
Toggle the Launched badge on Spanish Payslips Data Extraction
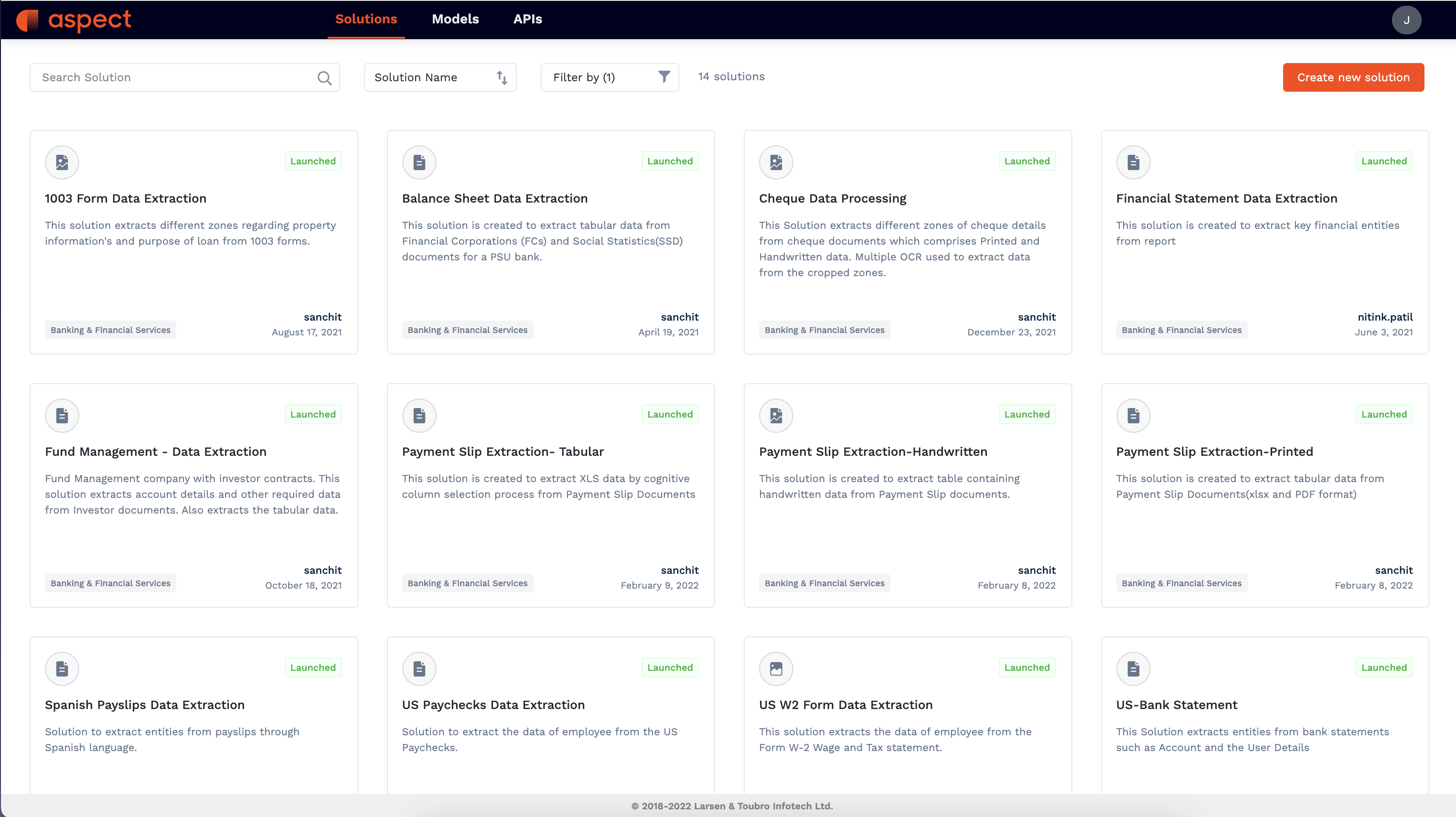pos(313,667)
